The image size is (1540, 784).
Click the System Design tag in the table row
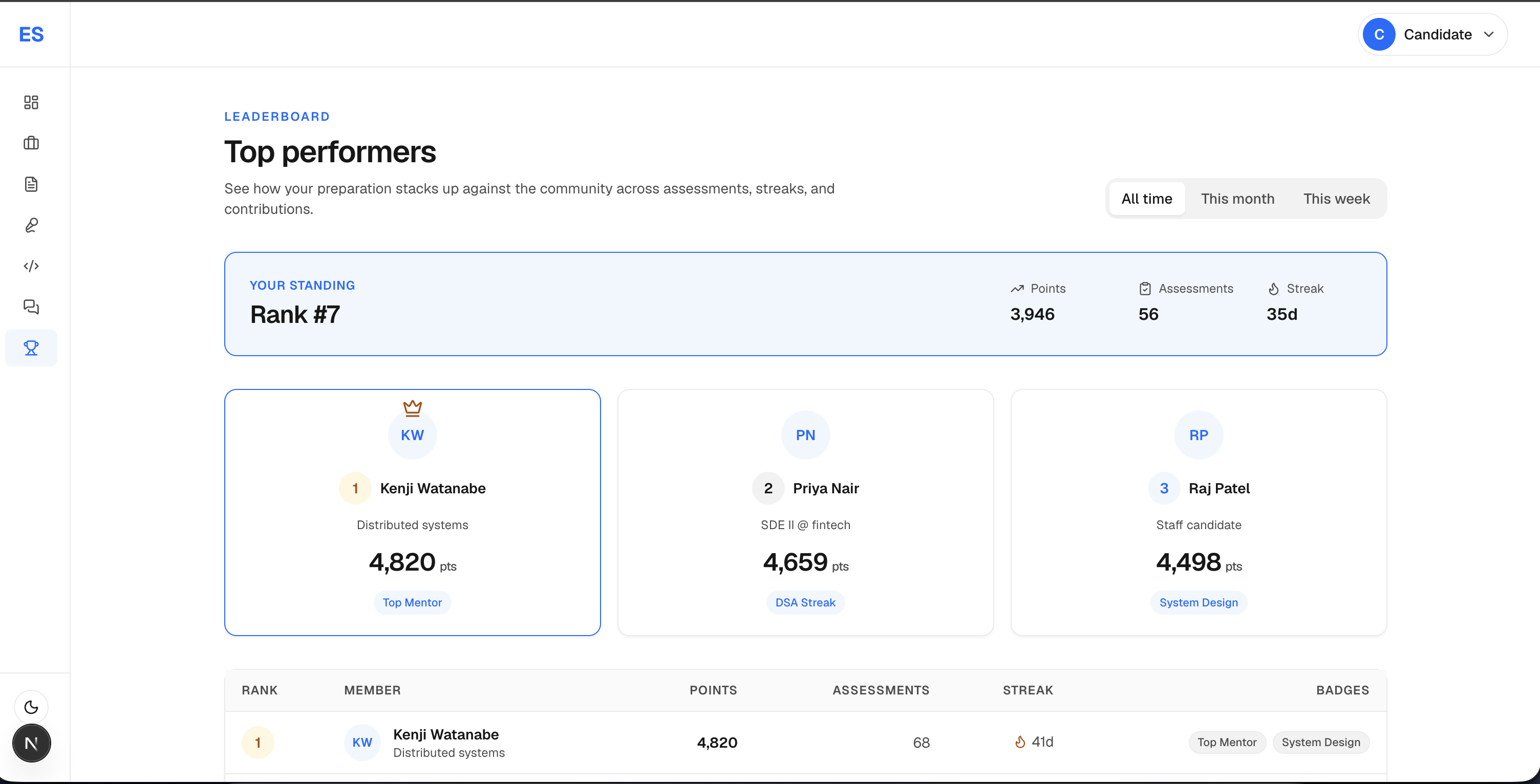pyautogui.click(x=1320, y=742)
